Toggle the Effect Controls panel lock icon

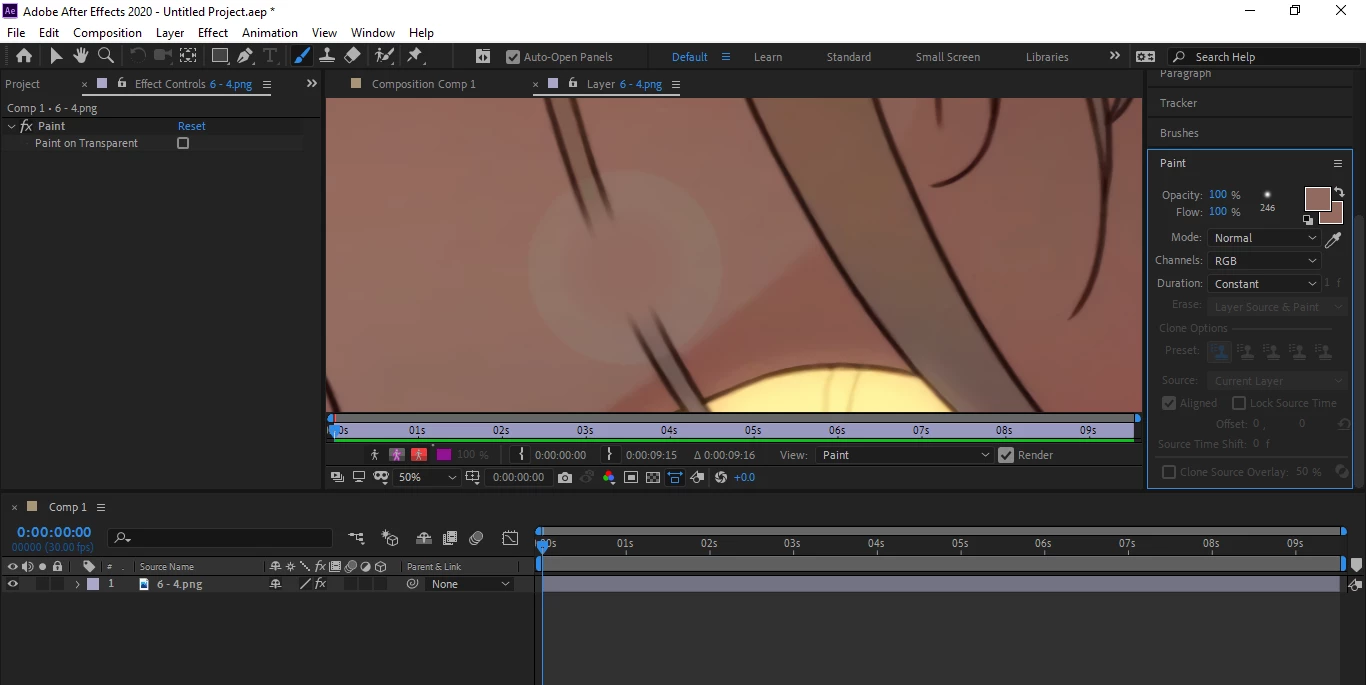(x=122, y=84)
